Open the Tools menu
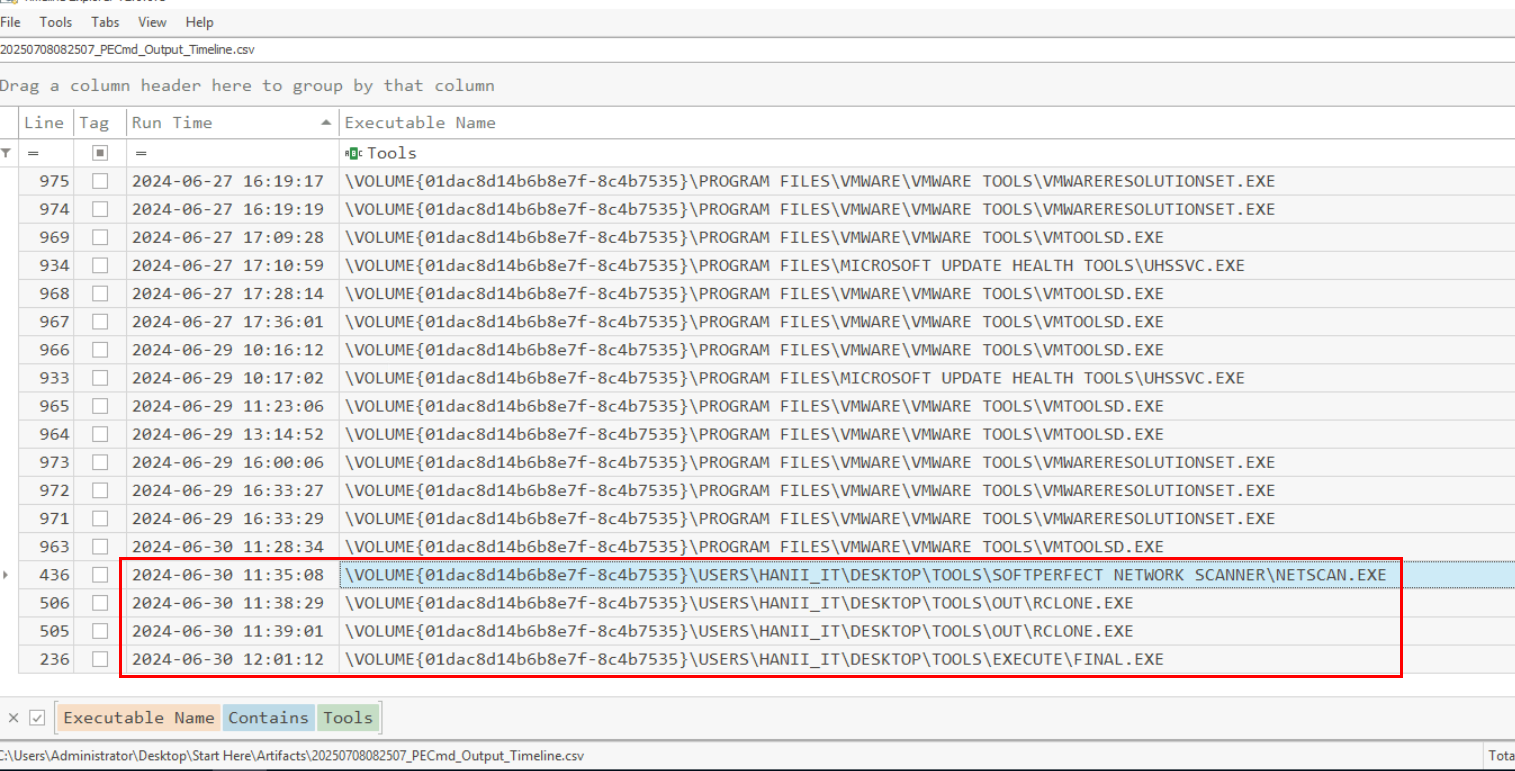The image size is (1515, 771). point(55,22)
